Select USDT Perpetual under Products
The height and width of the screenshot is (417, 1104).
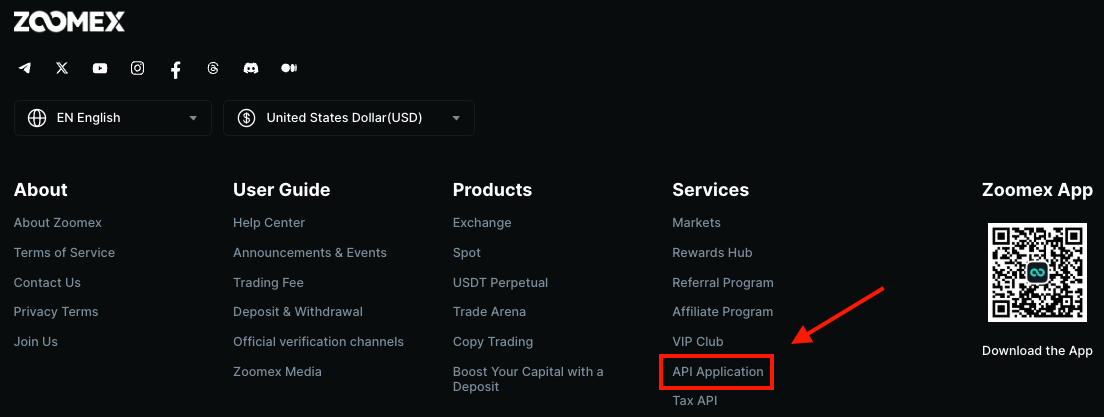(x=500, y=283)
